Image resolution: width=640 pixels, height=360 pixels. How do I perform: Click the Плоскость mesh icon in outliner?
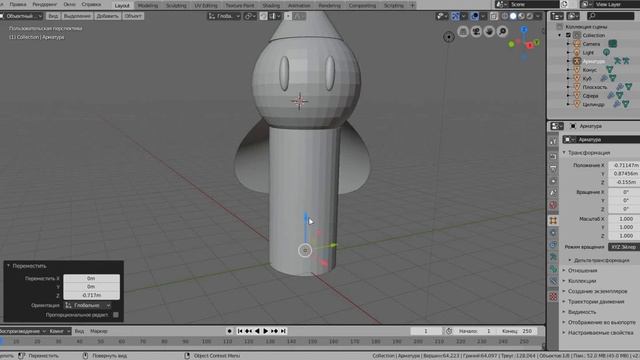coord(577,87)
